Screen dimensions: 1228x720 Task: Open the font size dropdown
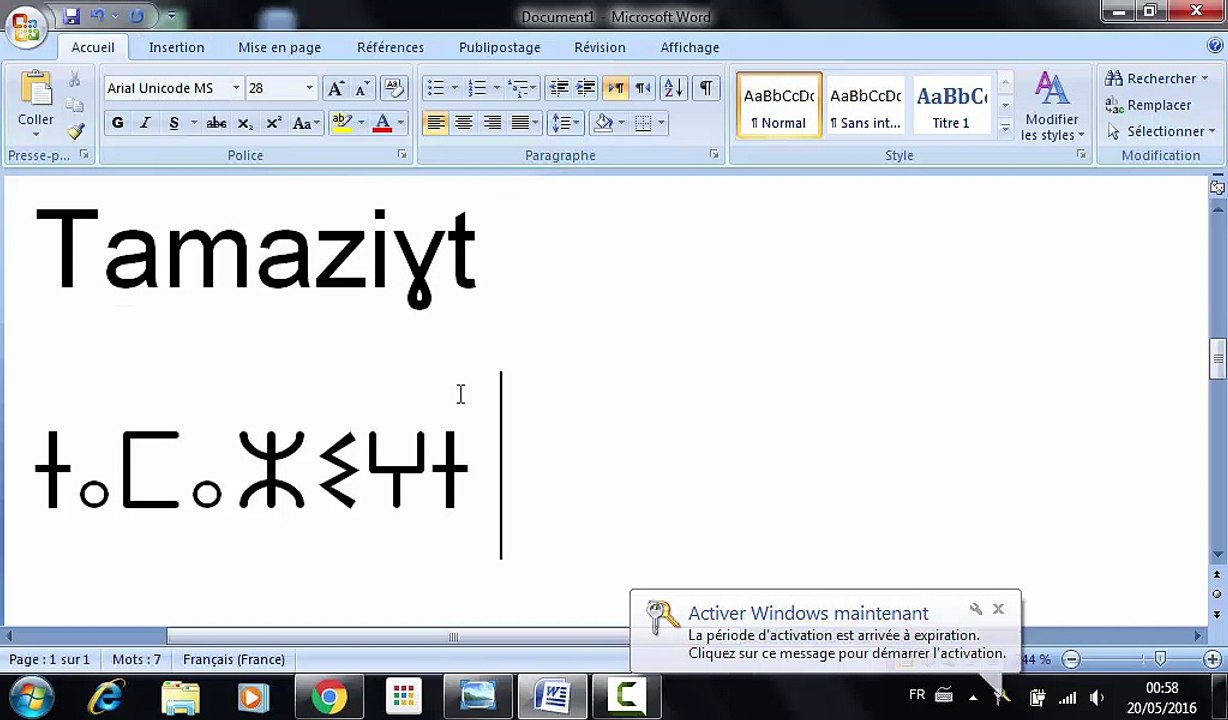pyautogui.click(x=309, y=88)
